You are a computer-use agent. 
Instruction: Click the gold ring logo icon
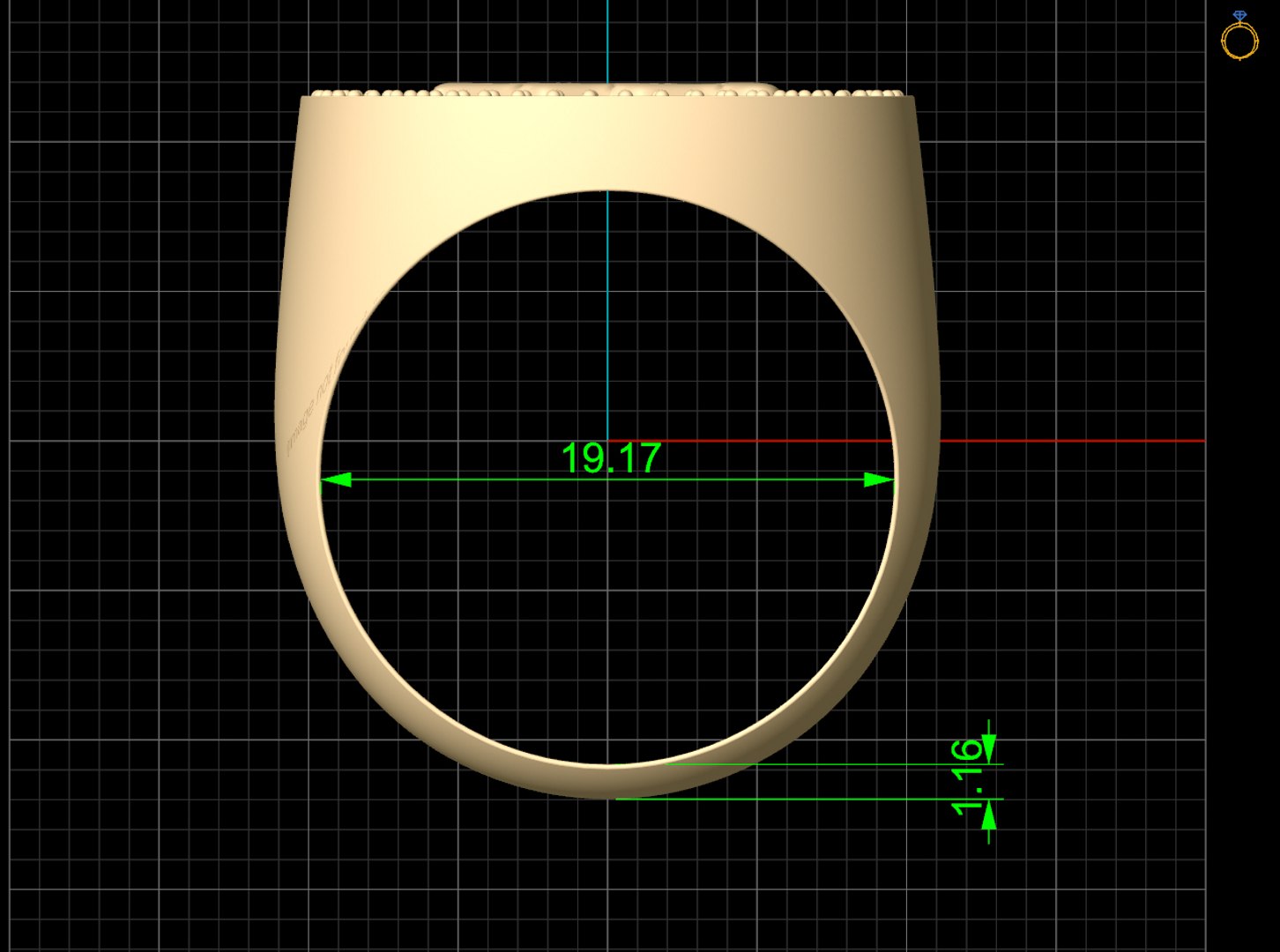click(x=1239, y=36)
